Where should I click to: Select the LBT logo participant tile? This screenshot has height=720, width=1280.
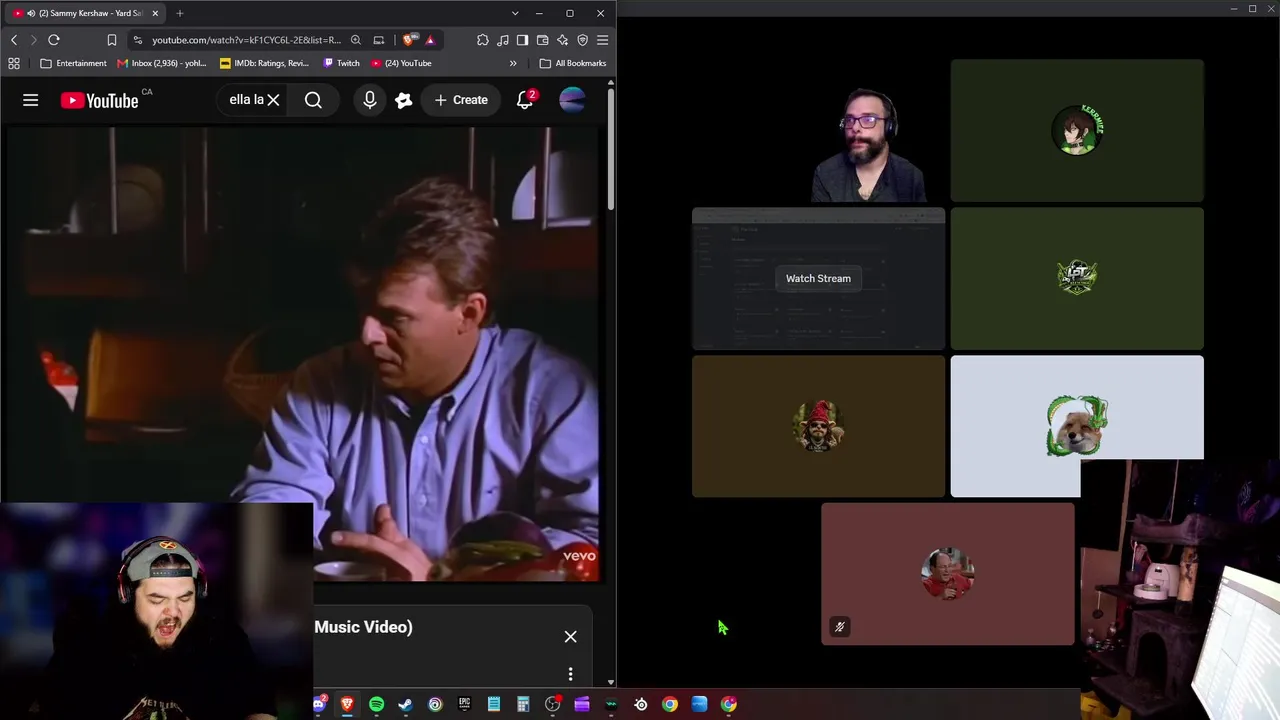tap(1077, 278)
